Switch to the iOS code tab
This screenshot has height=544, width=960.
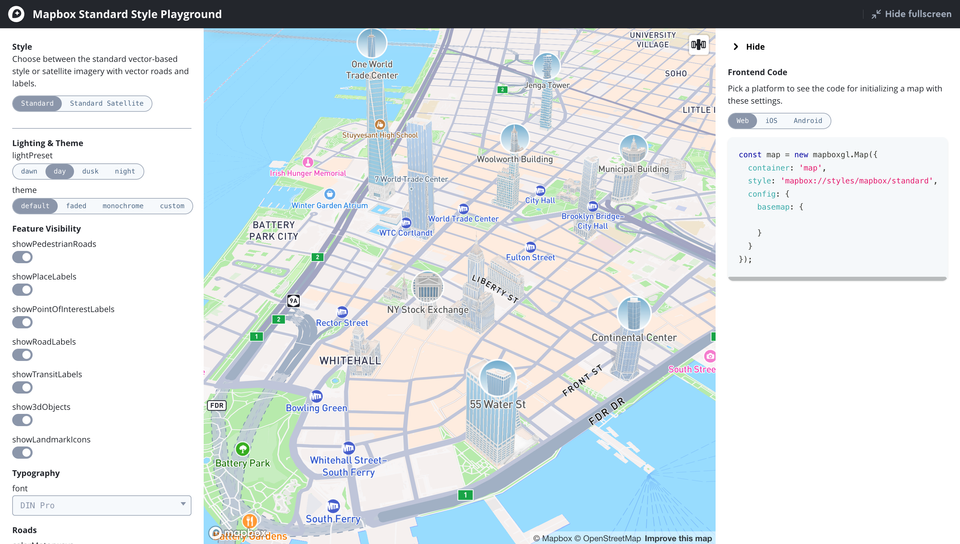[x=771, y=121]
